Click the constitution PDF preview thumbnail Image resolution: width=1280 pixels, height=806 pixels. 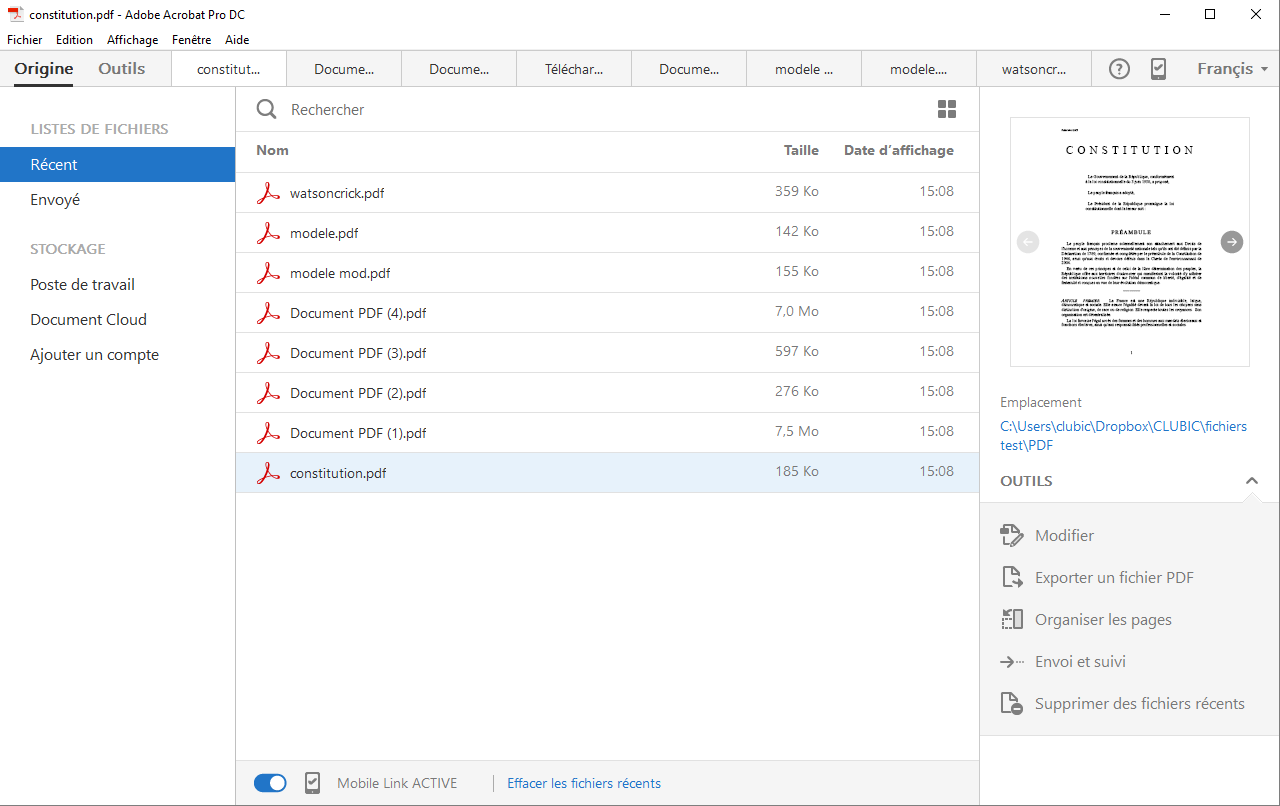click(1129, 242)
